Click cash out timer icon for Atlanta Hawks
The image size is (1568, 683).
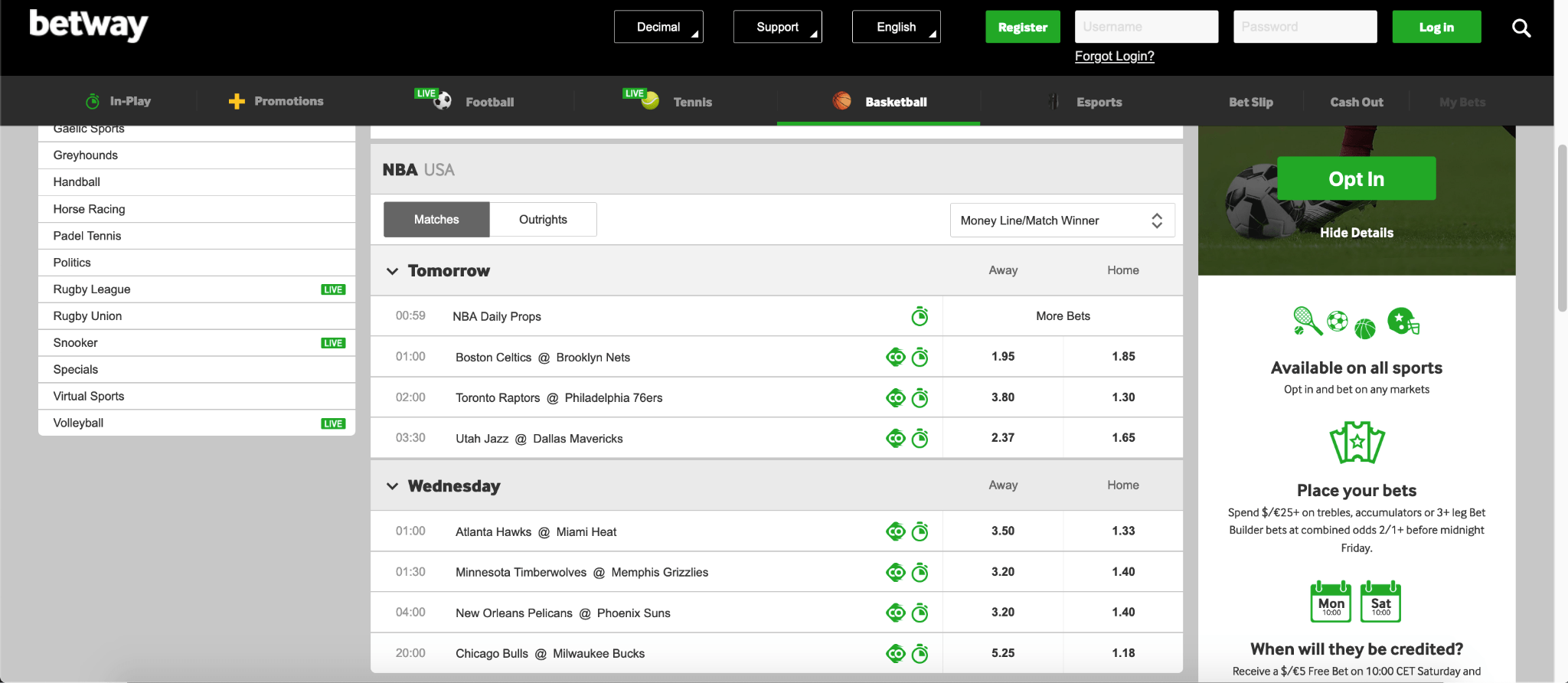[x=920, y=531]
